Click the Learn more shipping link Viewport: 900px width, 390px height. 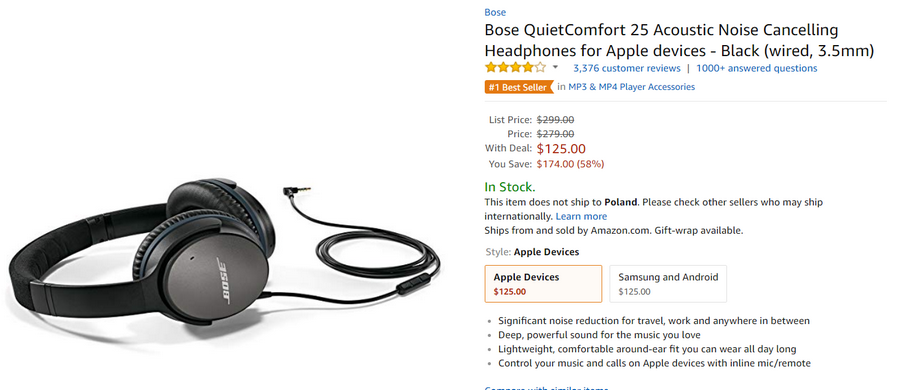point(581,217)
